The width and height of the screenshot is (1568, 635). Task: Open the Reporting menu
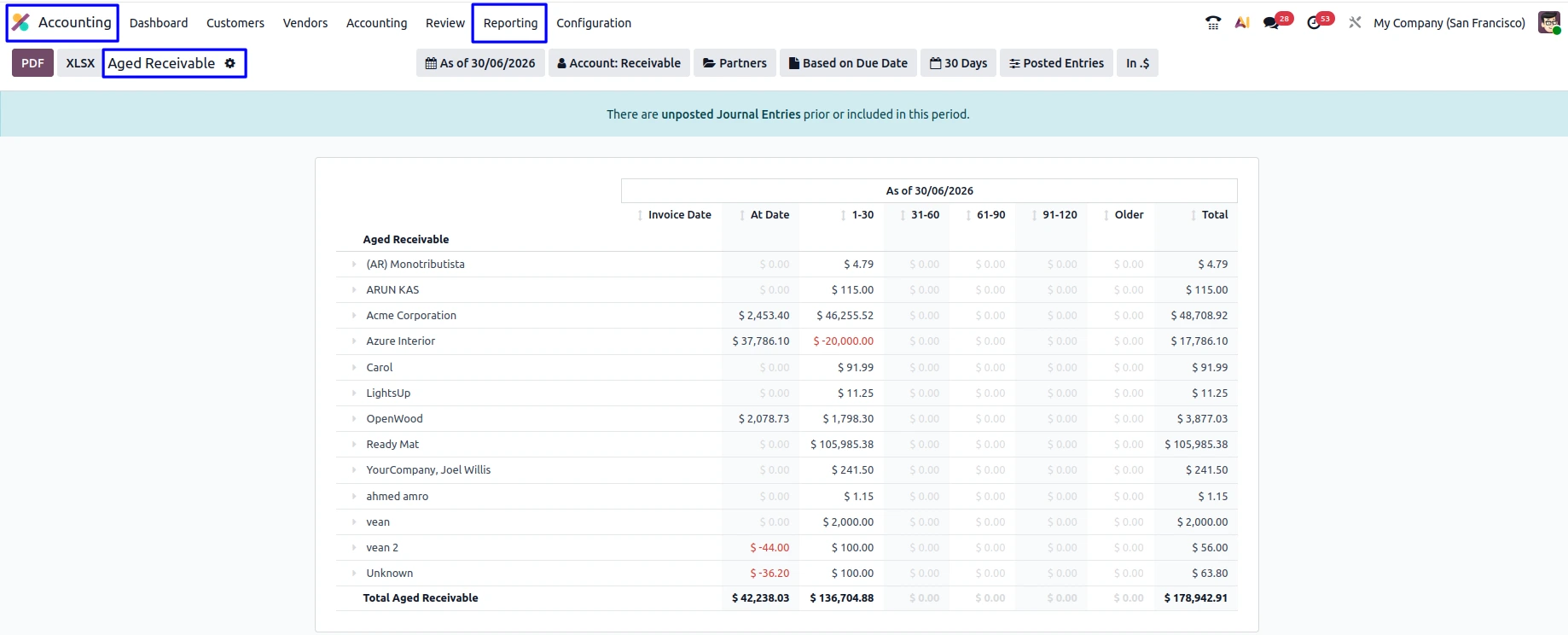point(510,23)
